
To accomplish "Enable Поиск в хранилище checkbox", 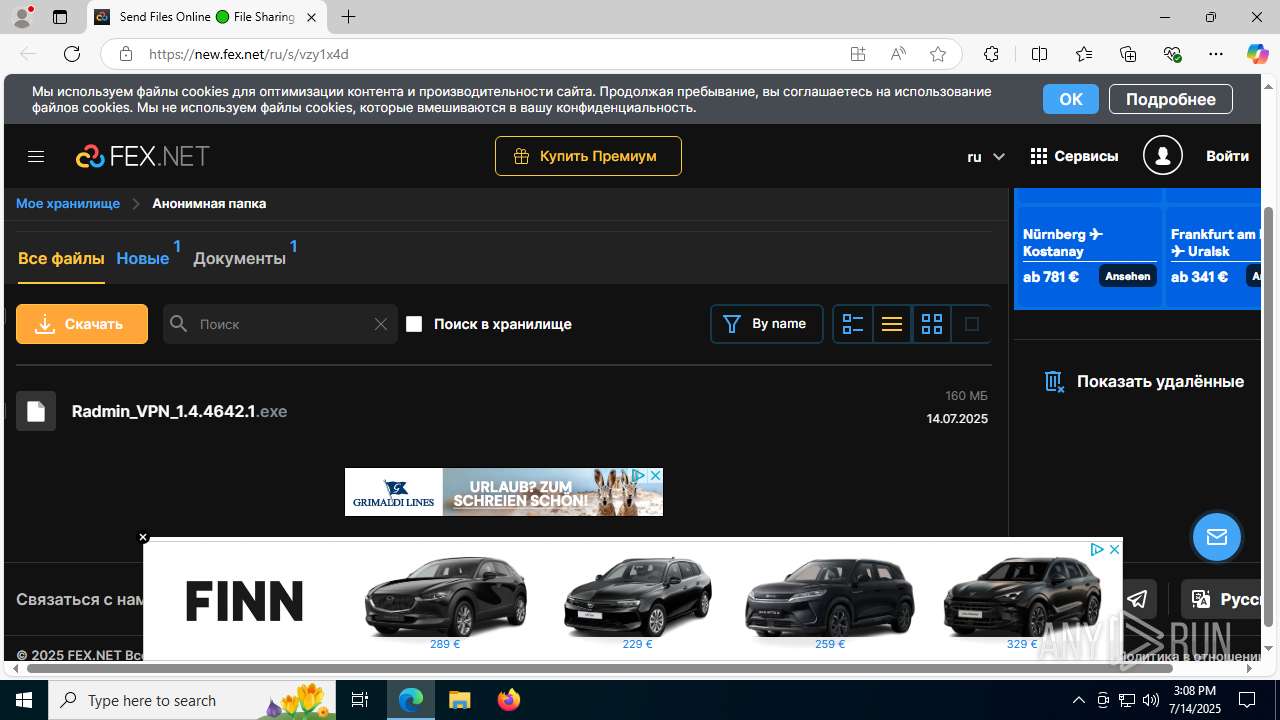I will point(414,324).
